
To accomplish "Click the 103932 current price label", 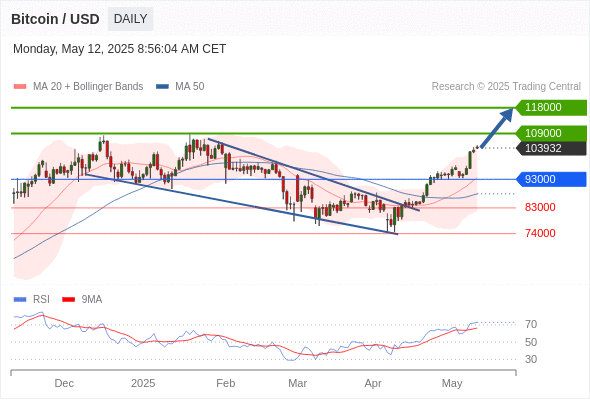I will 551,148.
